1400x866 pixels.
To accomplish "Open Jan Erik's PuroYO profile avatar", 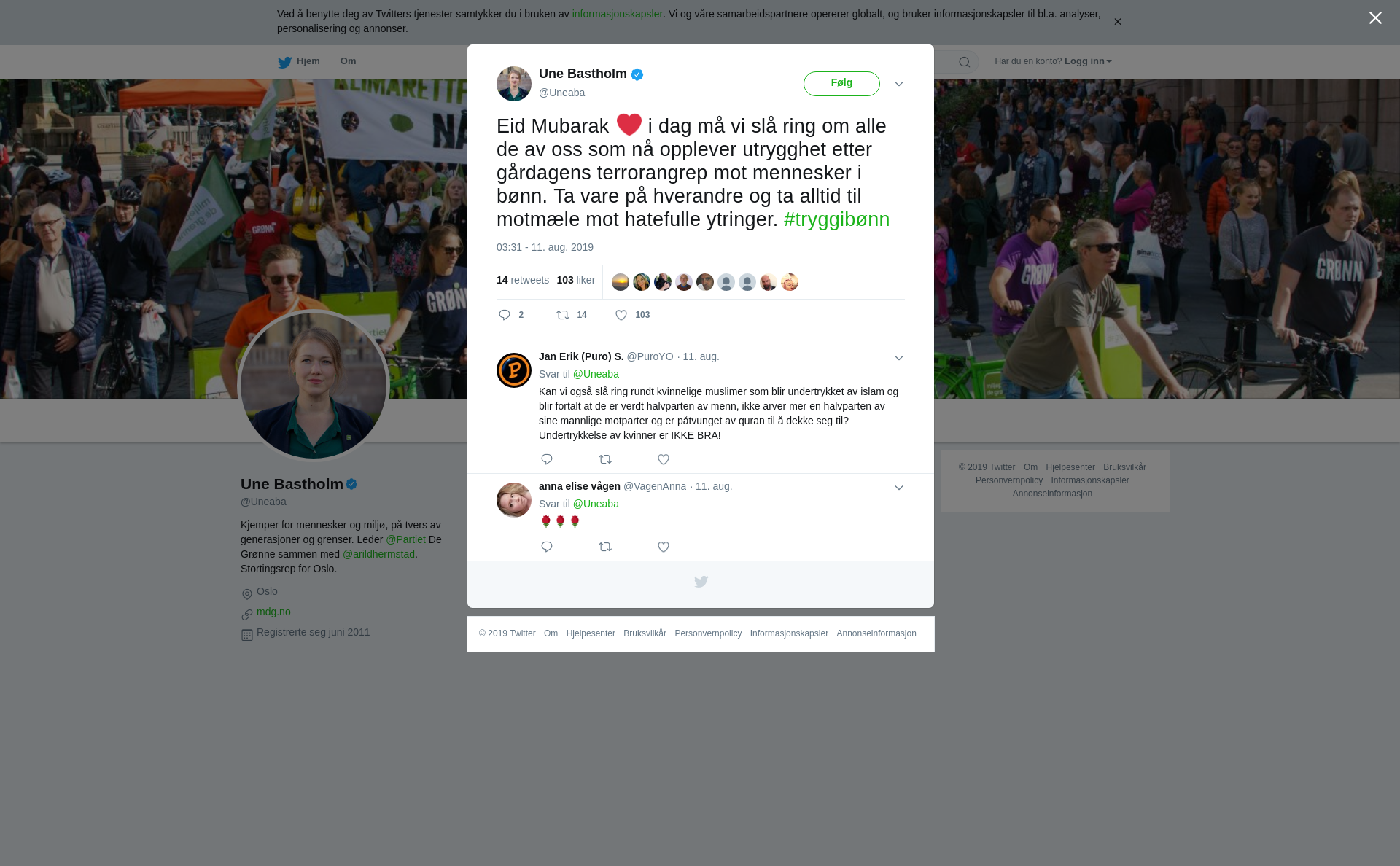I will (x=514, y=370).
